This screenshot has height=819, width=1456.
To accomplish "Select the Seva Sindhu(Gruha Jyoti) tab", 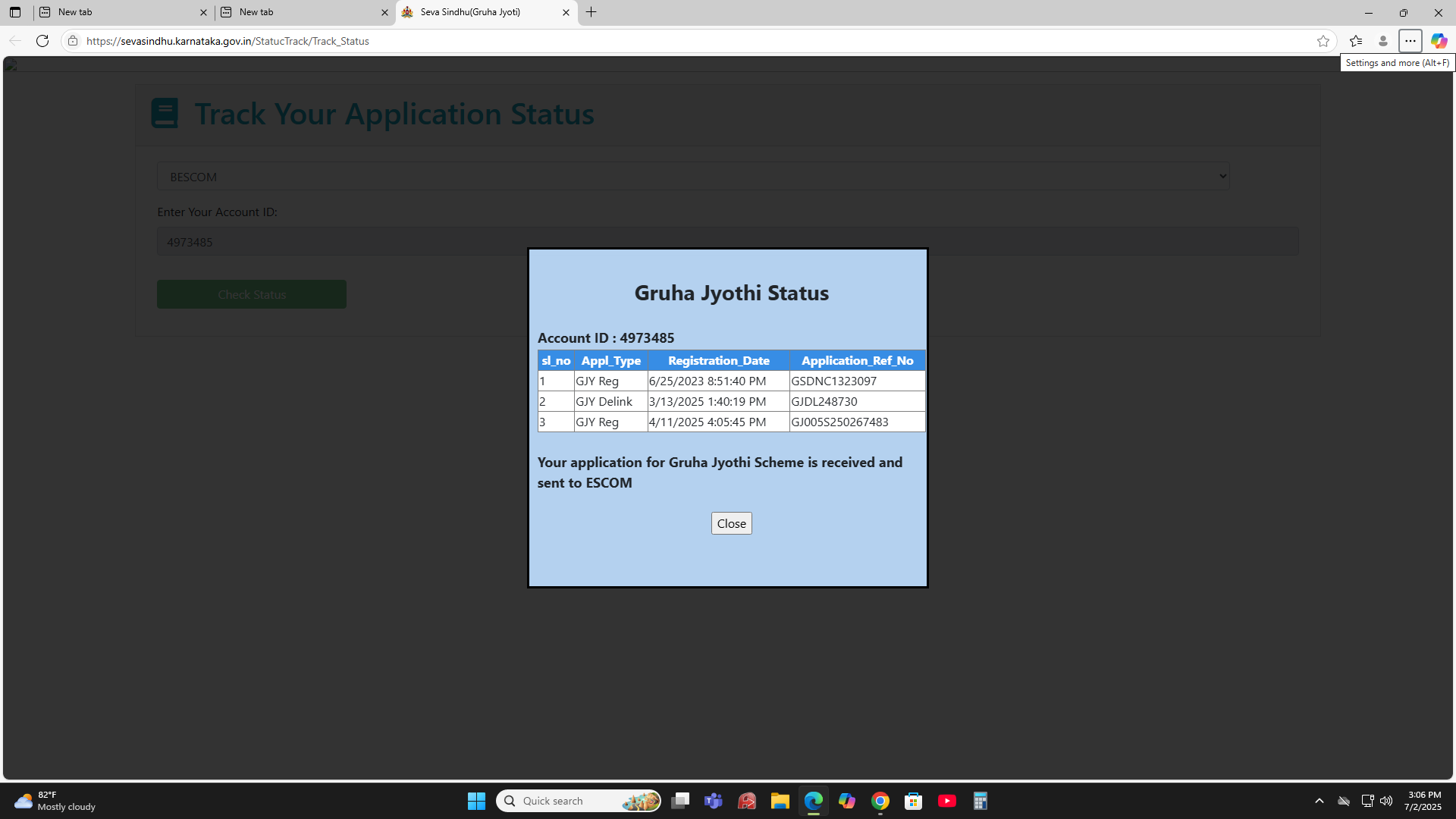I will pos(485,12).
